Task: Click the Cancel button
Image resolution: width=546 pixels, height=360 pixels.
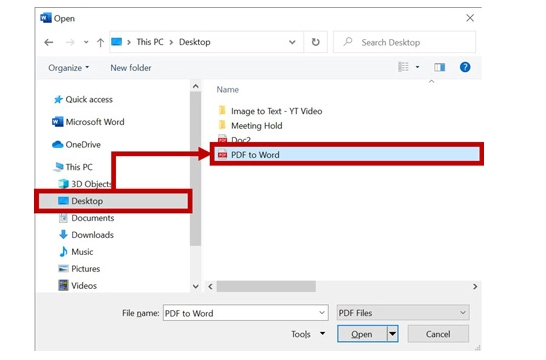Action: [438, 334]
